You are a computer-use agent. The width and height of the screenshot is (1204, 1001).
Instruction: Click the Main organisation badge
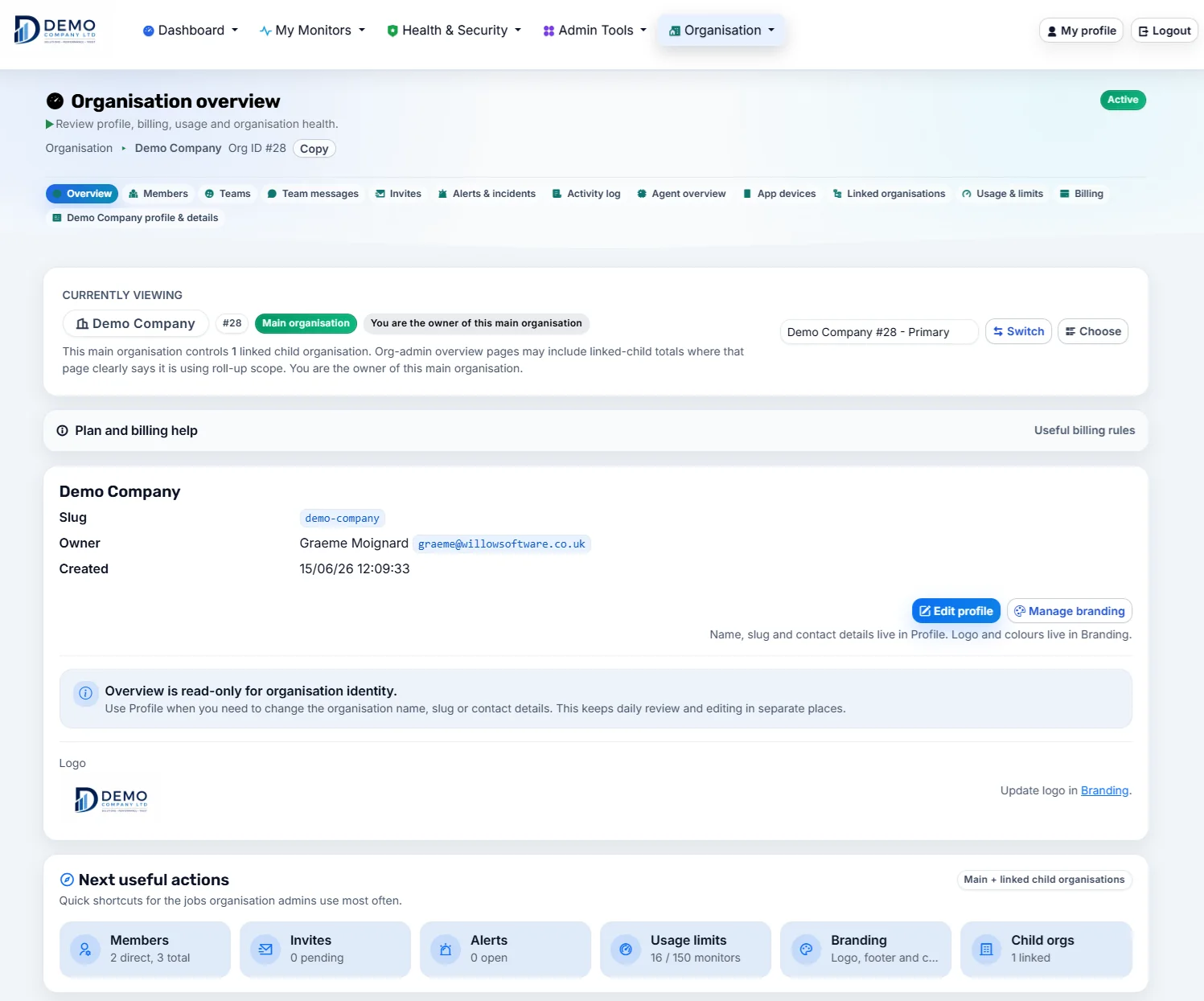[x=306, y=323]
